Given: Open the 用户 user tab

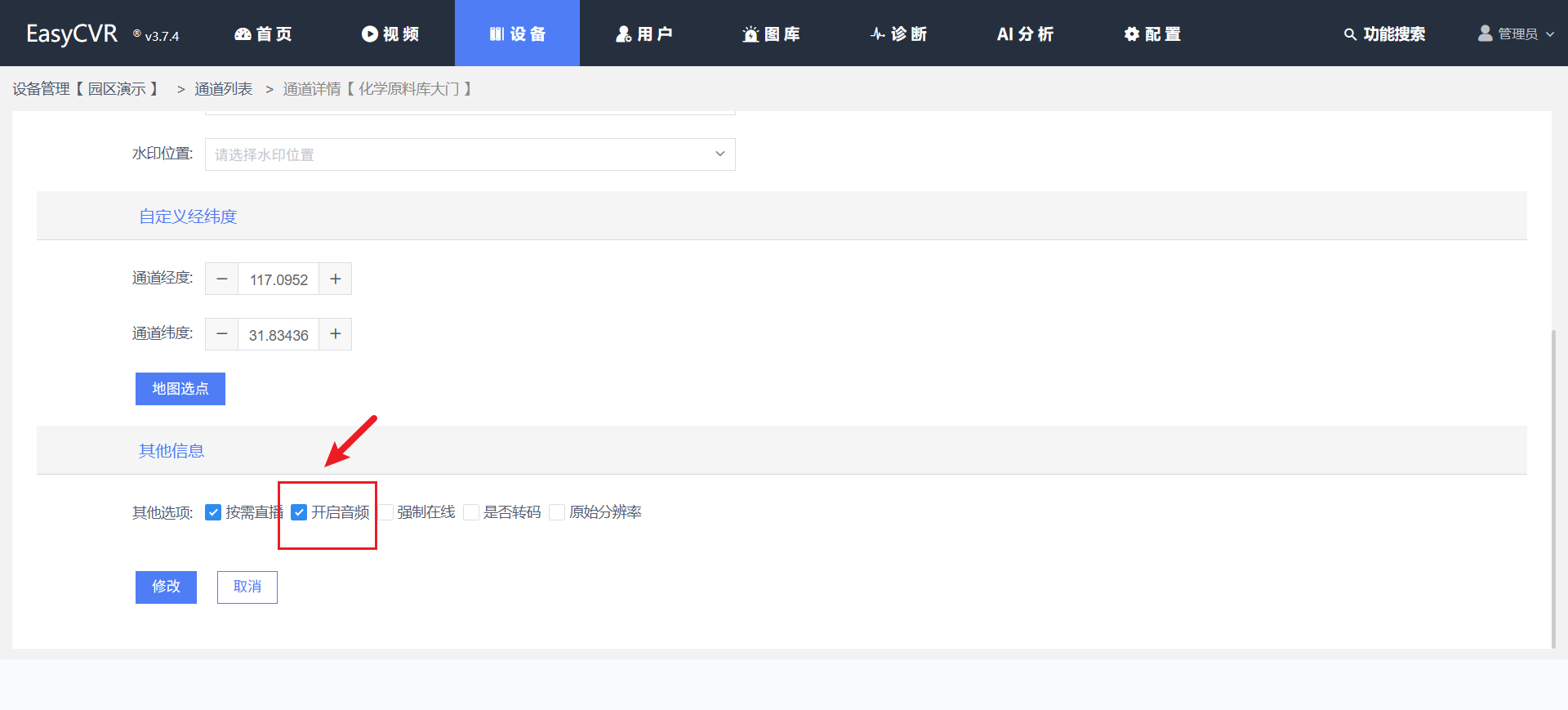Looking at the screenshot, I should coord(644,33).
